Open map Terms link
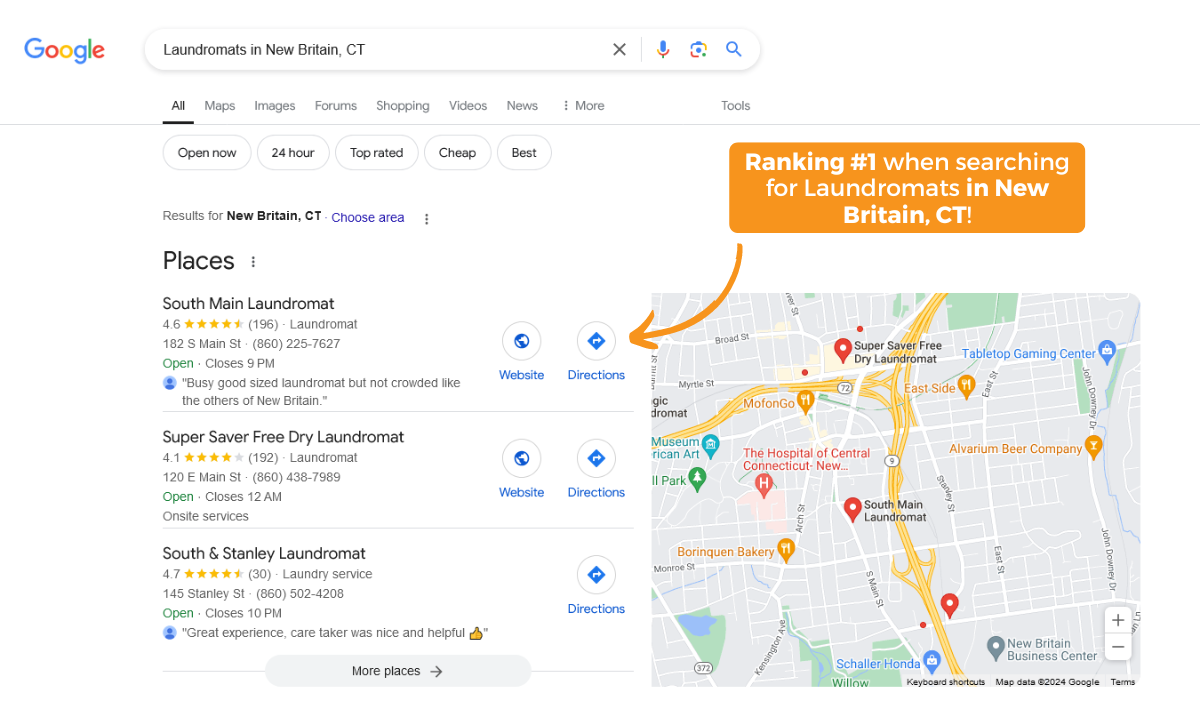The height and width of the screenshot is (728, 1200). [x=1122, y=682]
